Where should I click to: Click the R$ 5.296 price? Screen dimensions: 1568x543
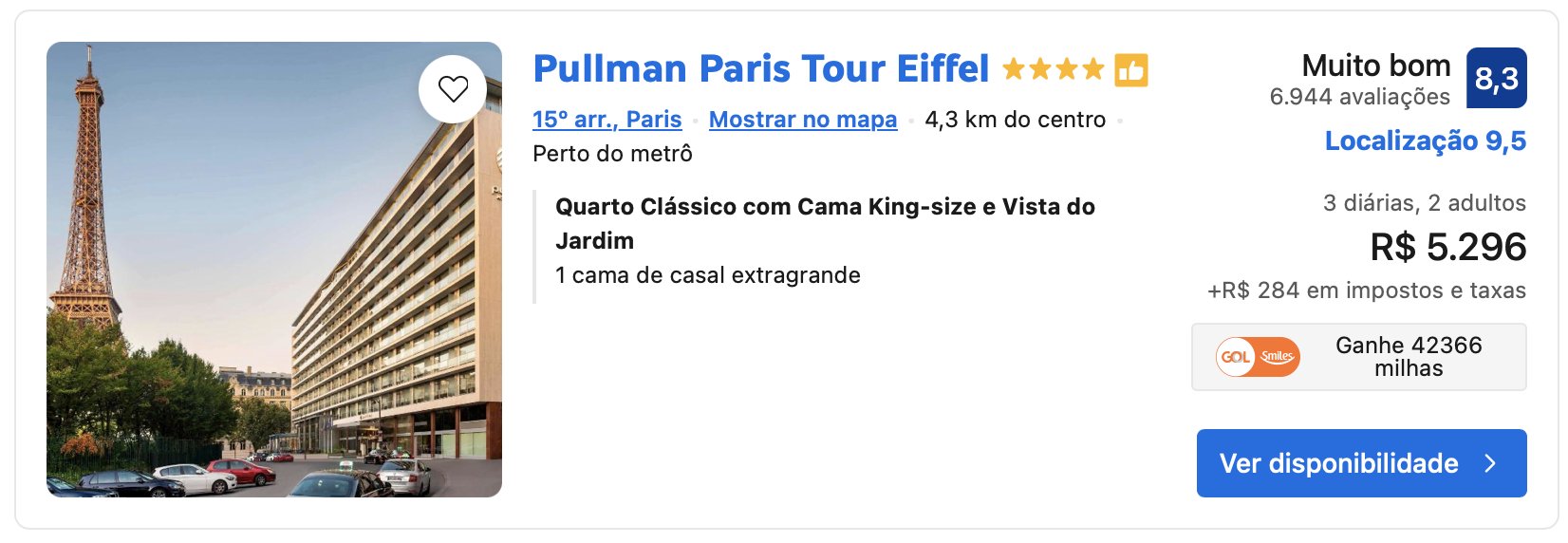[1448, 247]
